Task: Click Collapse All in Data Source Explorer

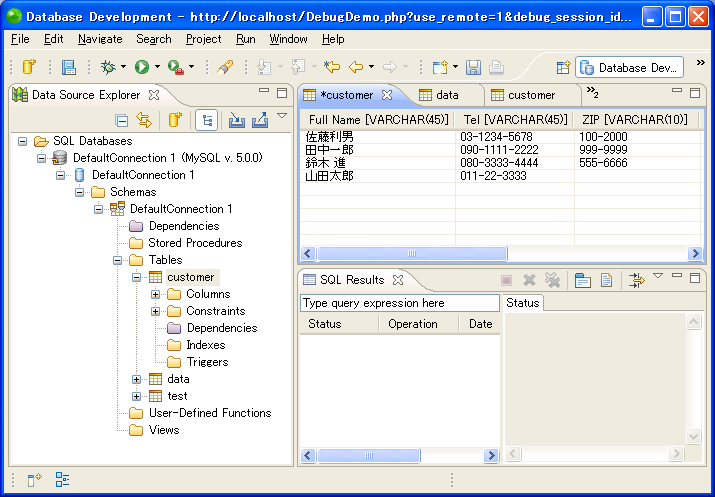Action: pyautogui.click(x=122, y=120)
